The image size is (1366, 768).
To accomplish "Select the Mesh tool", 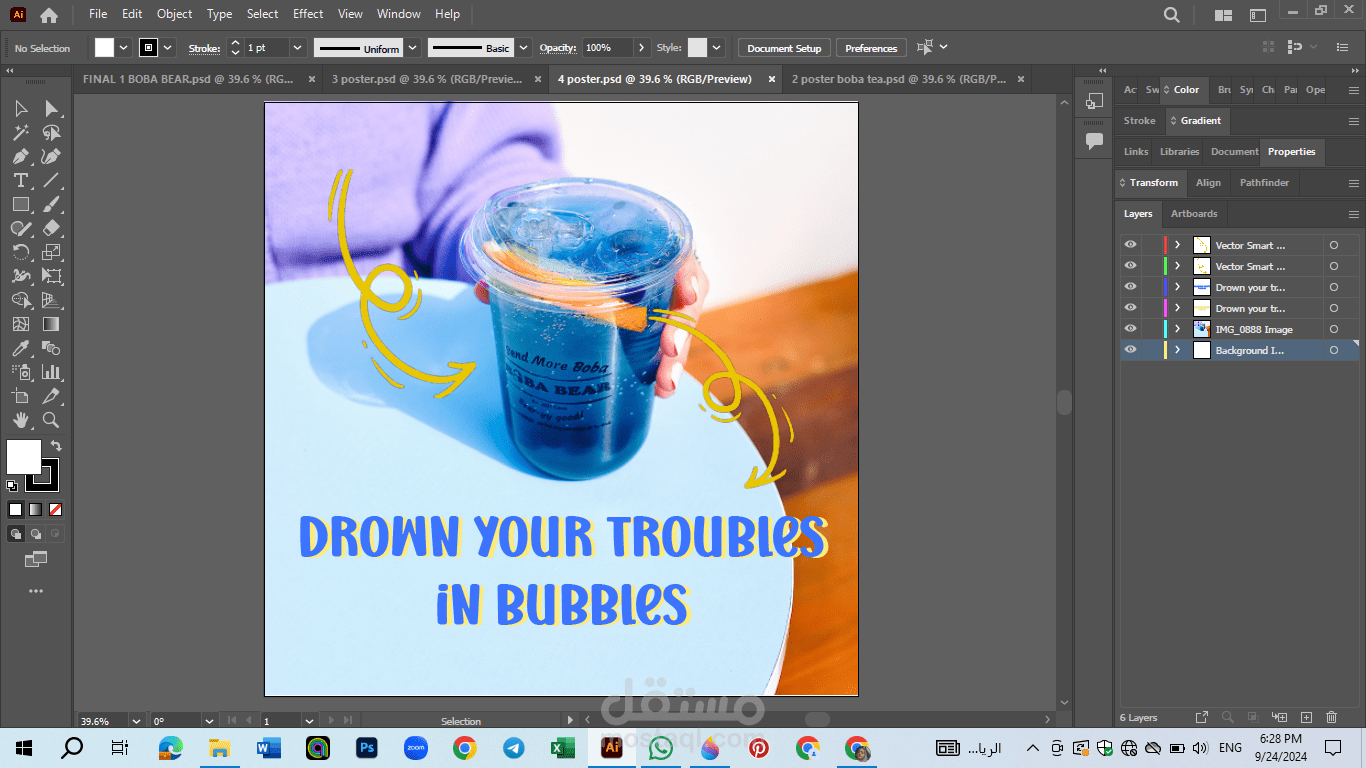I will pyautogui.click(x=21, y=324).
